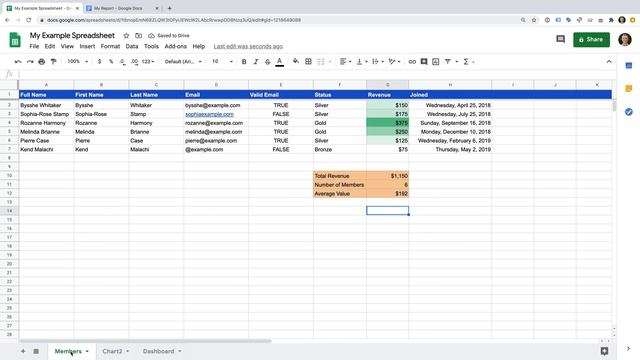This screenshot has width=640, height=360.
Task: Open the Edit menu
Action: click(50, 47)
